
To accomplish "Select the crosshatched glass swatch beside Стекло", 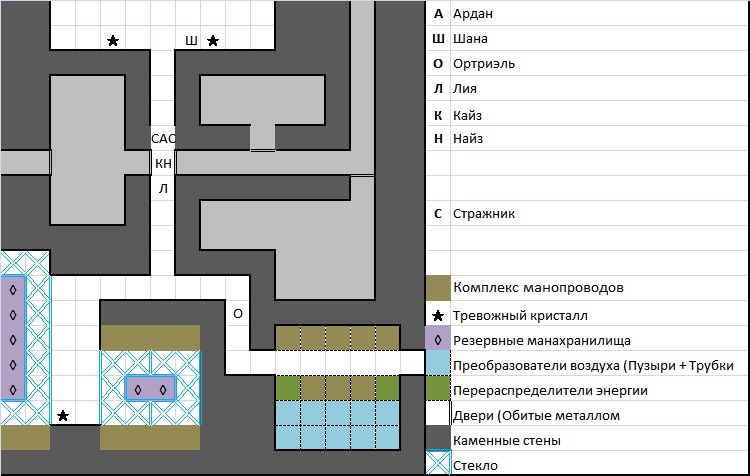I will pos(438,463).
